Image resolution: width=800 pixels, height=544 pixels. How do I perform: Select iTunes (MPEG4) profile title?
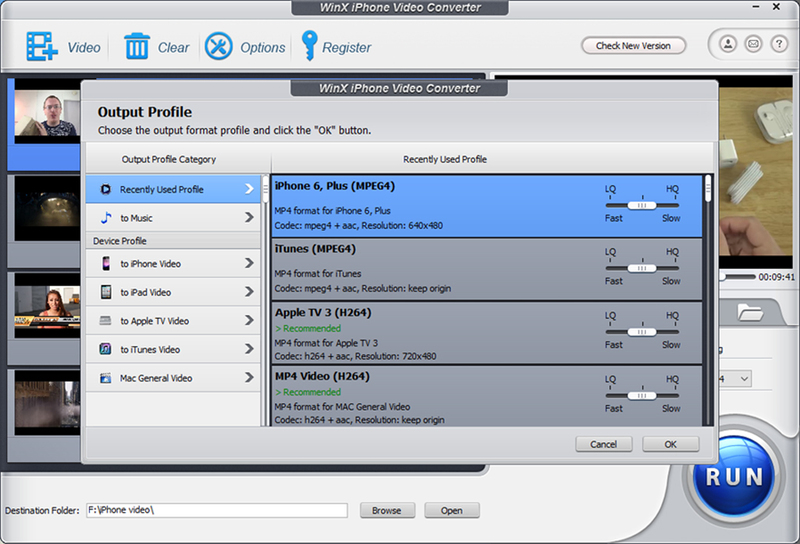pyautogui.click(x=315, y=249)
